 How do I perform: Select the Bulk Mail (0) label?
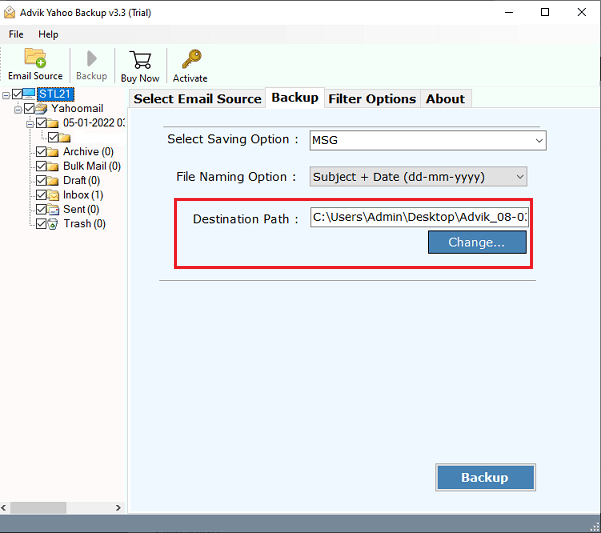tap(92, 166)
